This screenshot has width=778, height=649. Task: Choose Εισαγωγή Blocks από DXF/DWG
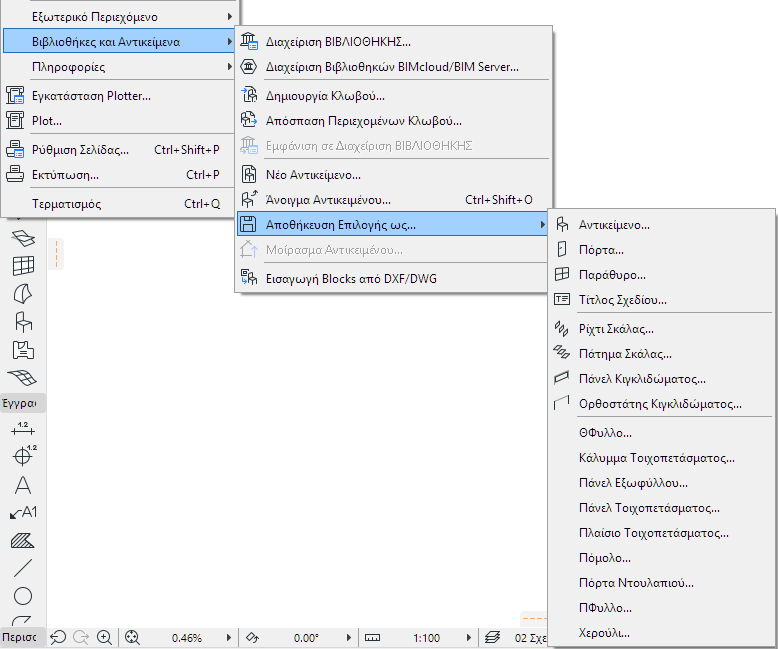tap(392, 279)
